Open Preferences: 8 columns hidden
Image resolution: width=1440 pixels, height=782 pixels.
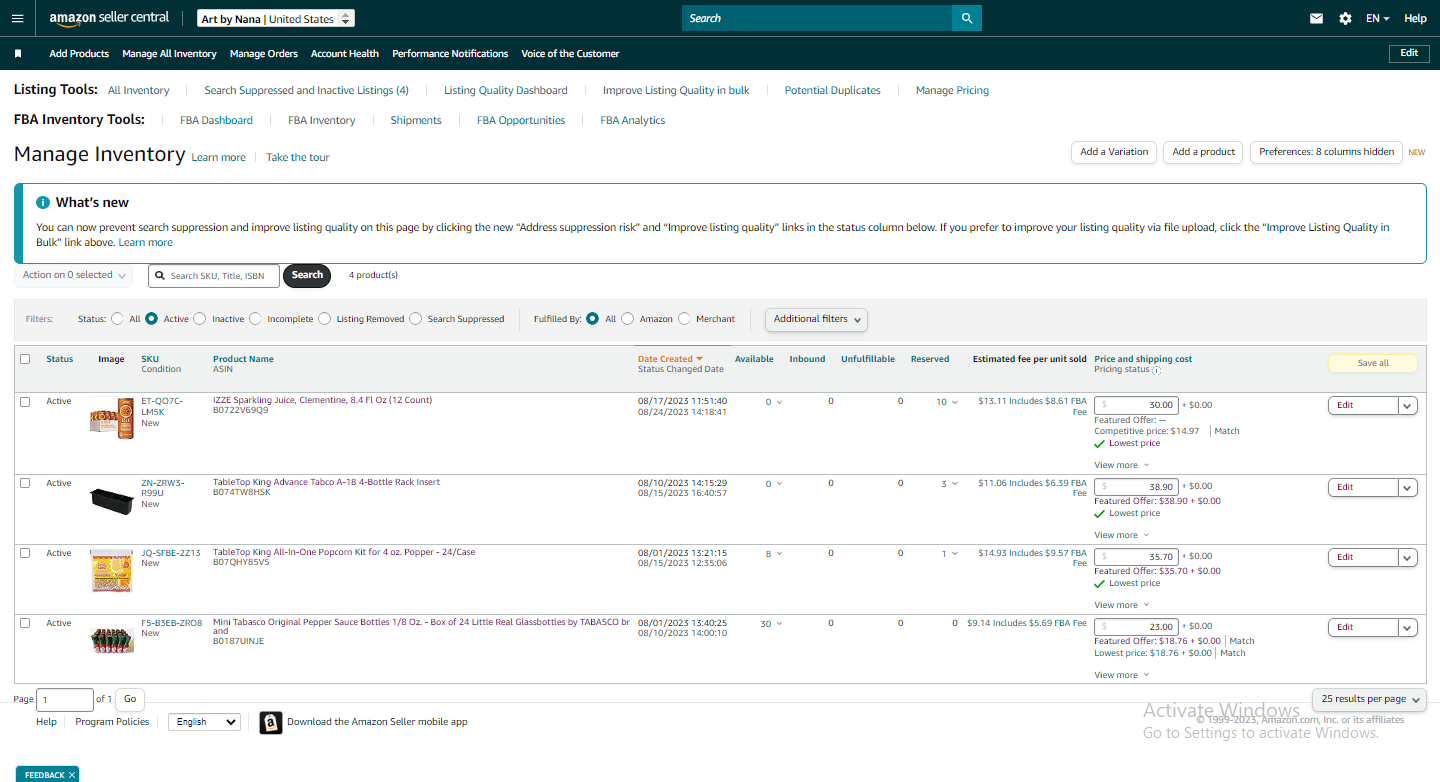[x=1326, y=152]
